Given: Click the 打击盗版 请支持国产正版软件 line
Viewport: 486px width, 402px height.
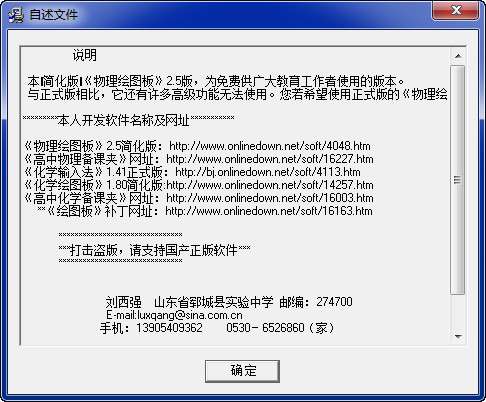Looking at the screenshot, I should [154, 250].
